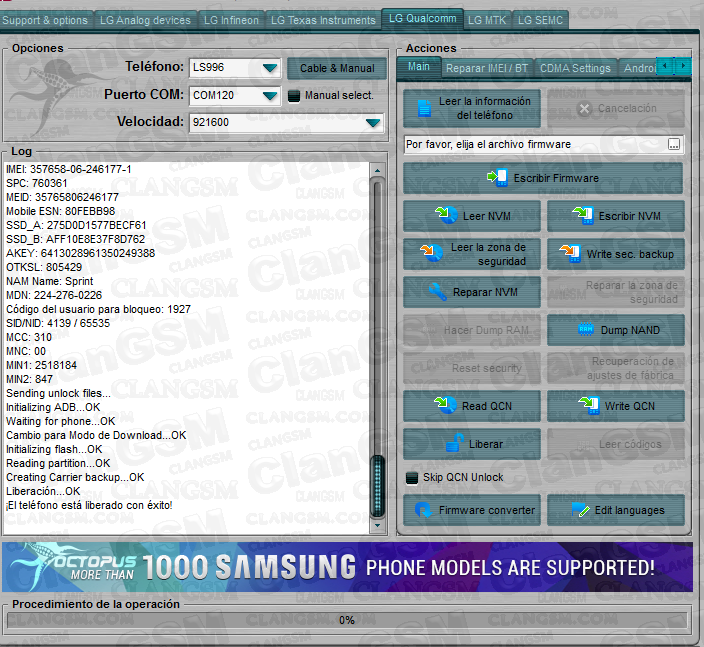Image resolution: width=704 pixels, height=647 pixels.
Task: Open the CDMA Settings tab
Action: [x=575, y=68]
